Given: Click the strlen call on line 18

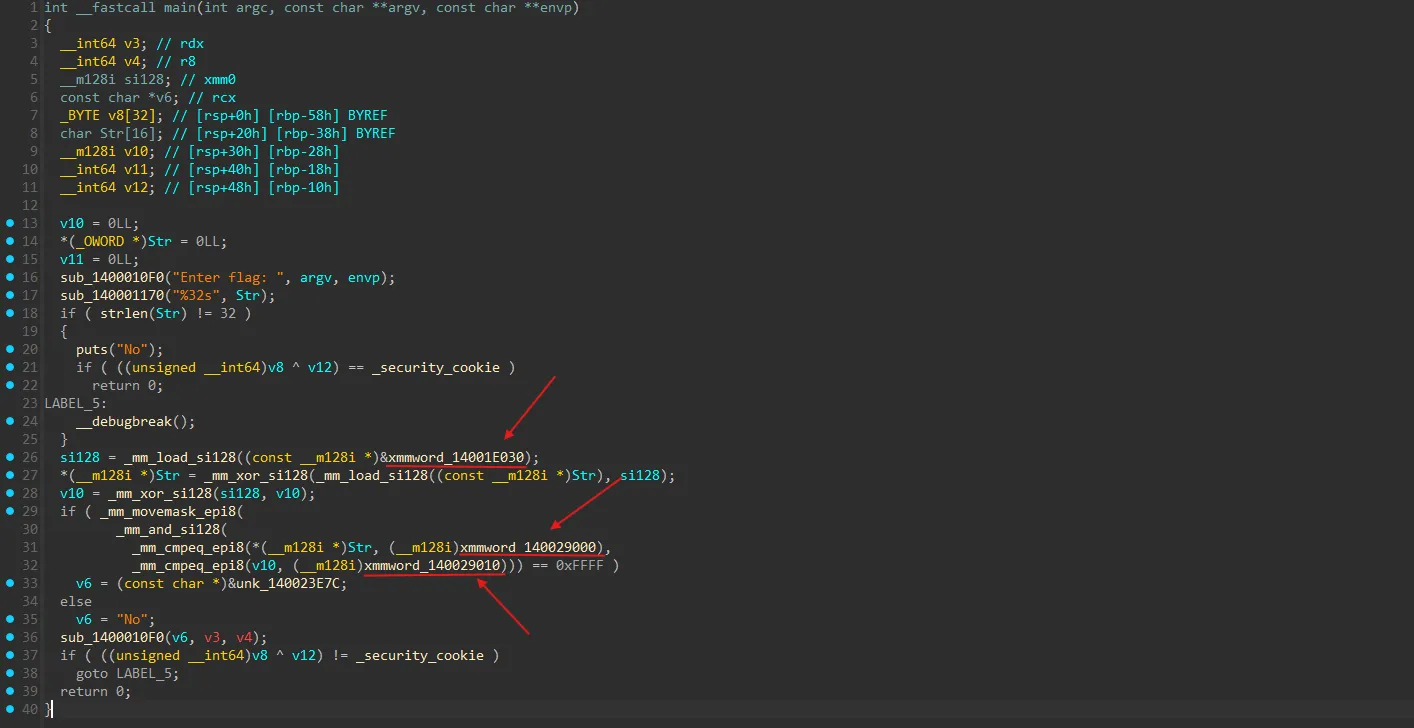Looking at the screenshot, I should pos(124,313).
